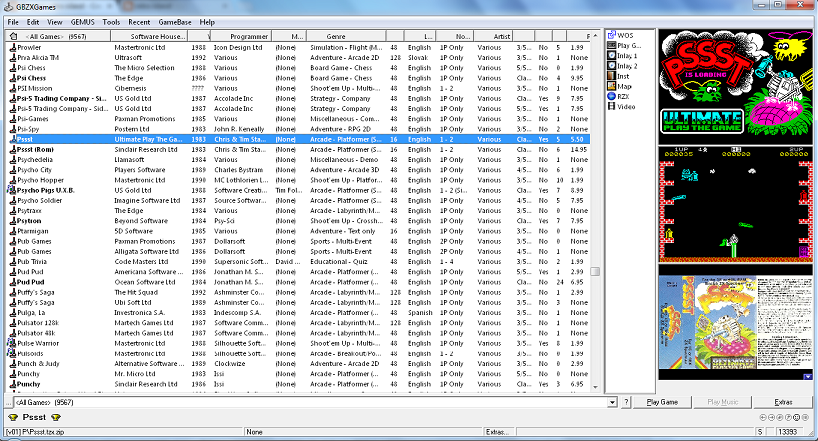Click the home icon in the list header
The image size is (818, 441).
[14, 37]
